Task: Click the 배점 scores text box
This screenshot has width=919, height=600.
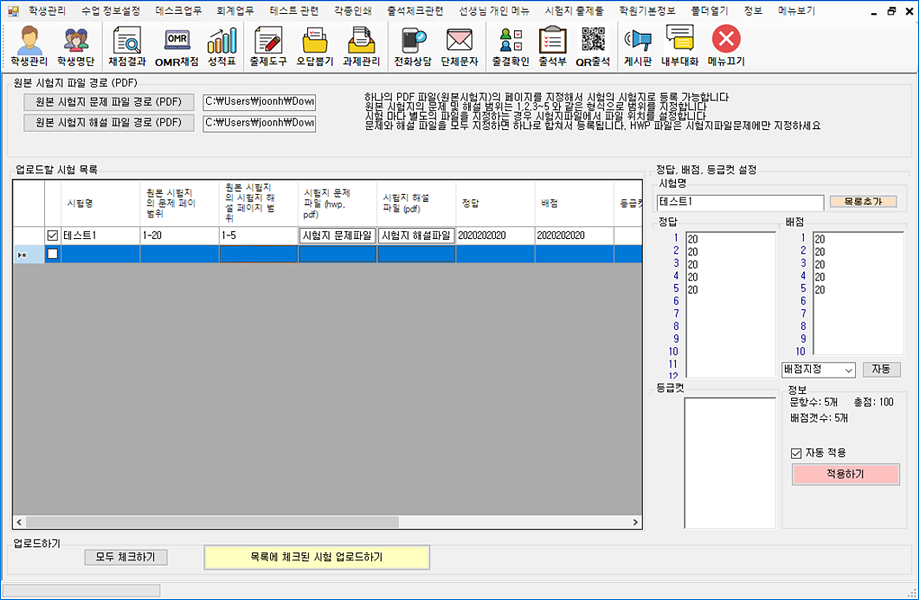Action: click(857, 294)
